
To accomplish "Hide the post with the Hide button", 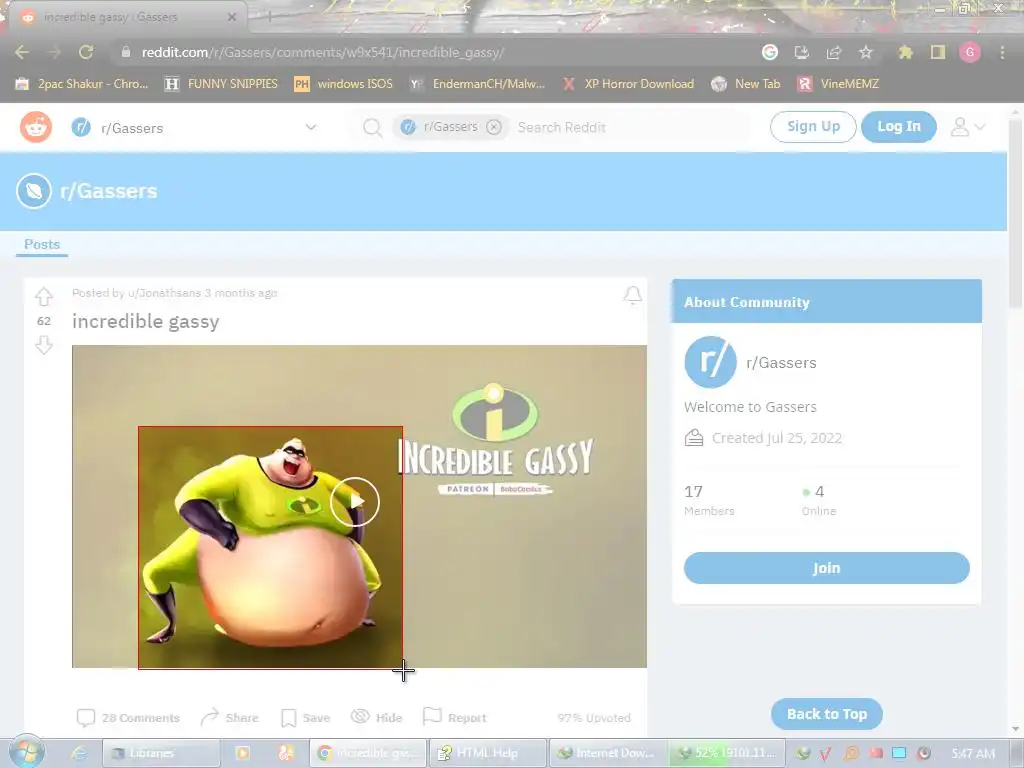I will coord(377,718).
